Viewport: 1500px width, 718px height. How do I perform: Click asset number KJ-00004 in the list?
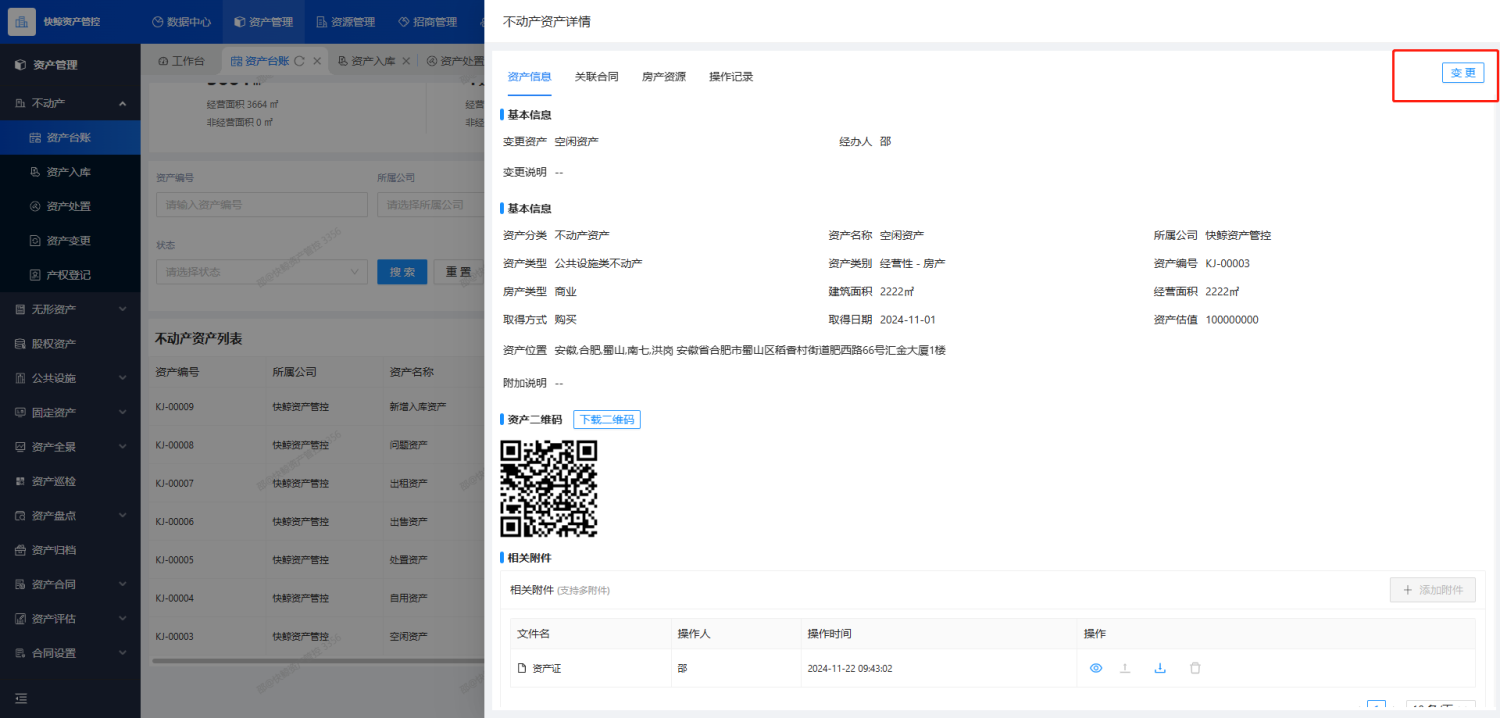175,598
